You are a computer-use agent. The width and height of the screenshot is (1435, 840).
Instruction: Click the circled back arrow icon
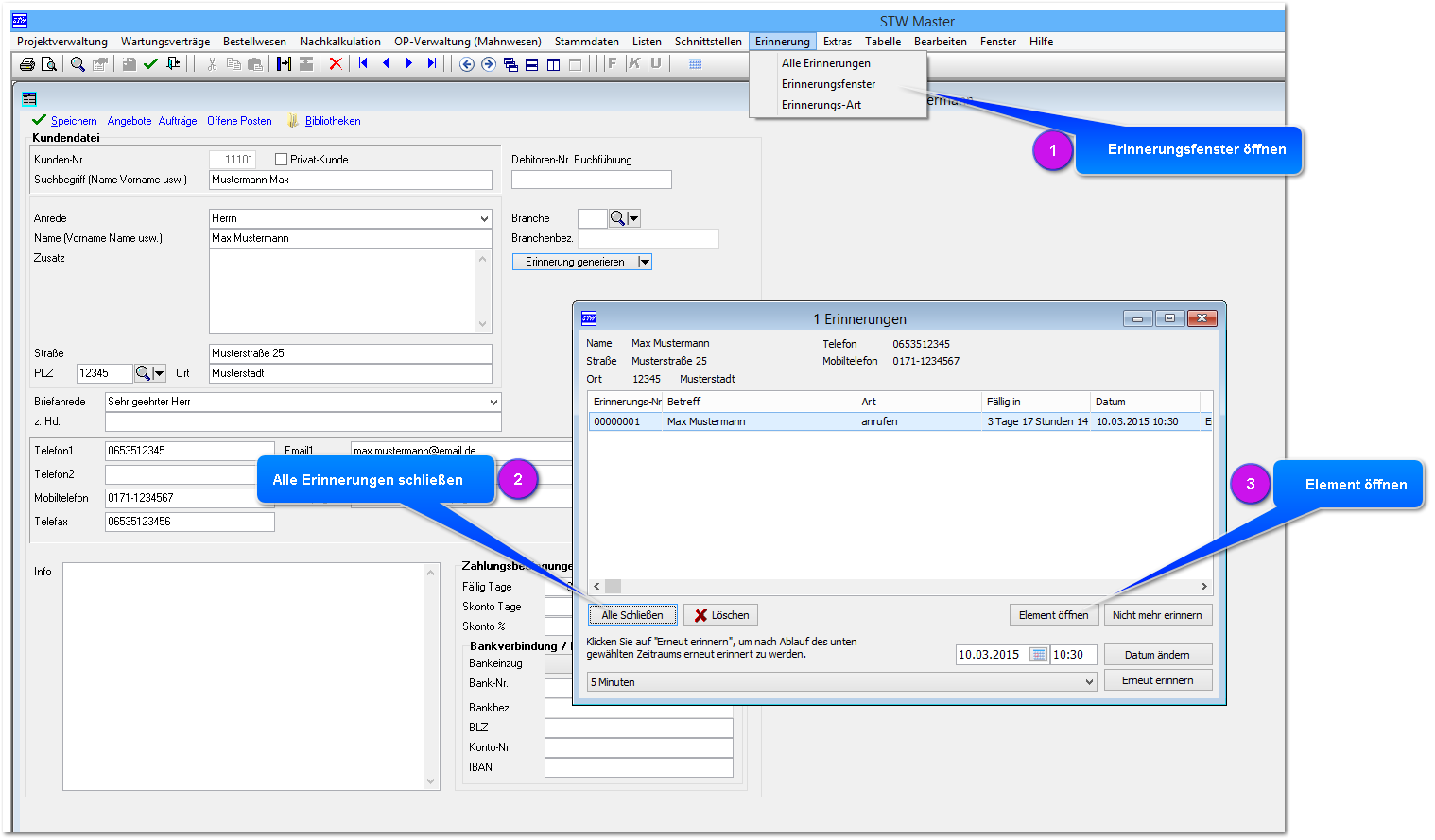coord(466,64)
